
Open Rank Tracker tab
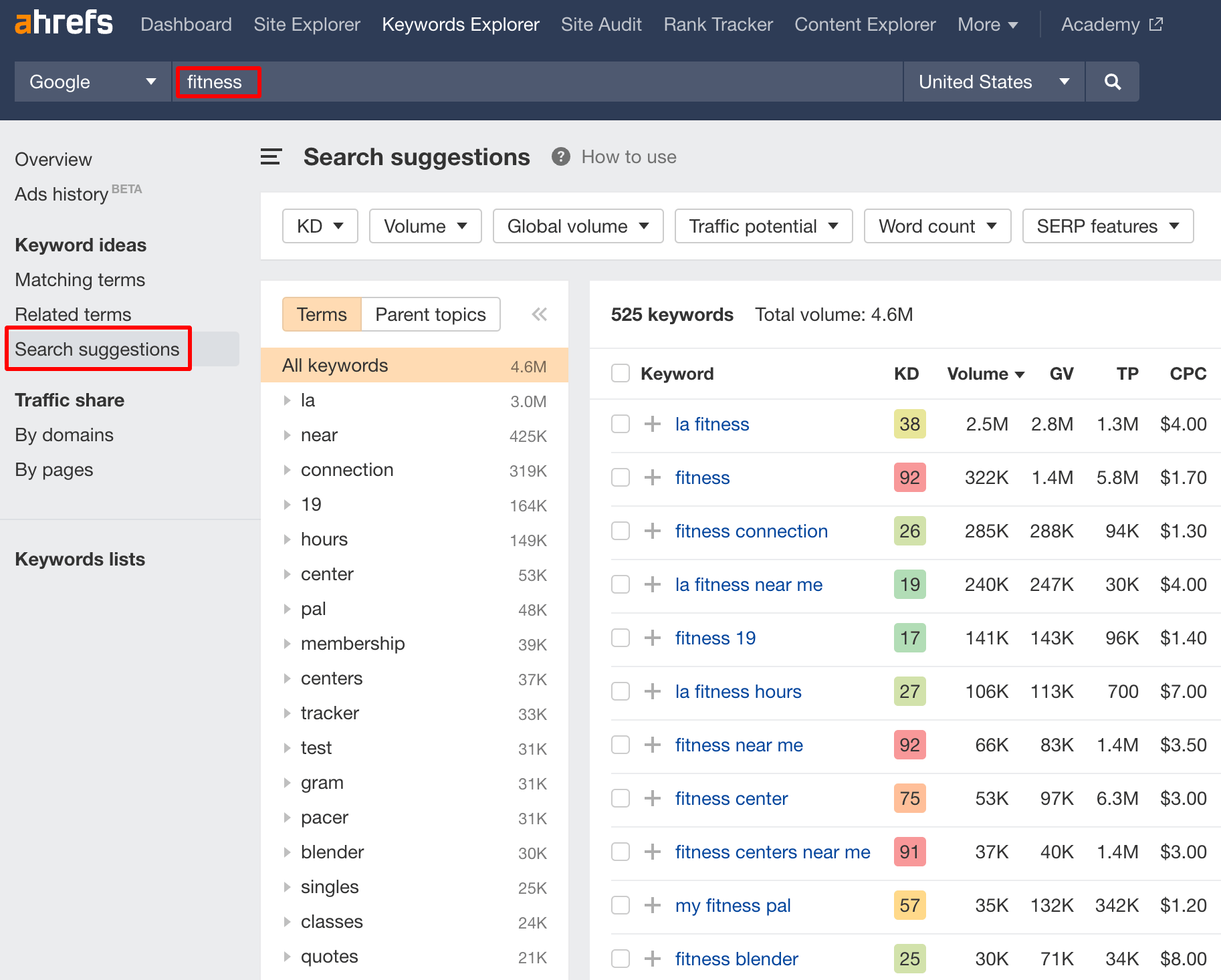(x=718, y=25)
